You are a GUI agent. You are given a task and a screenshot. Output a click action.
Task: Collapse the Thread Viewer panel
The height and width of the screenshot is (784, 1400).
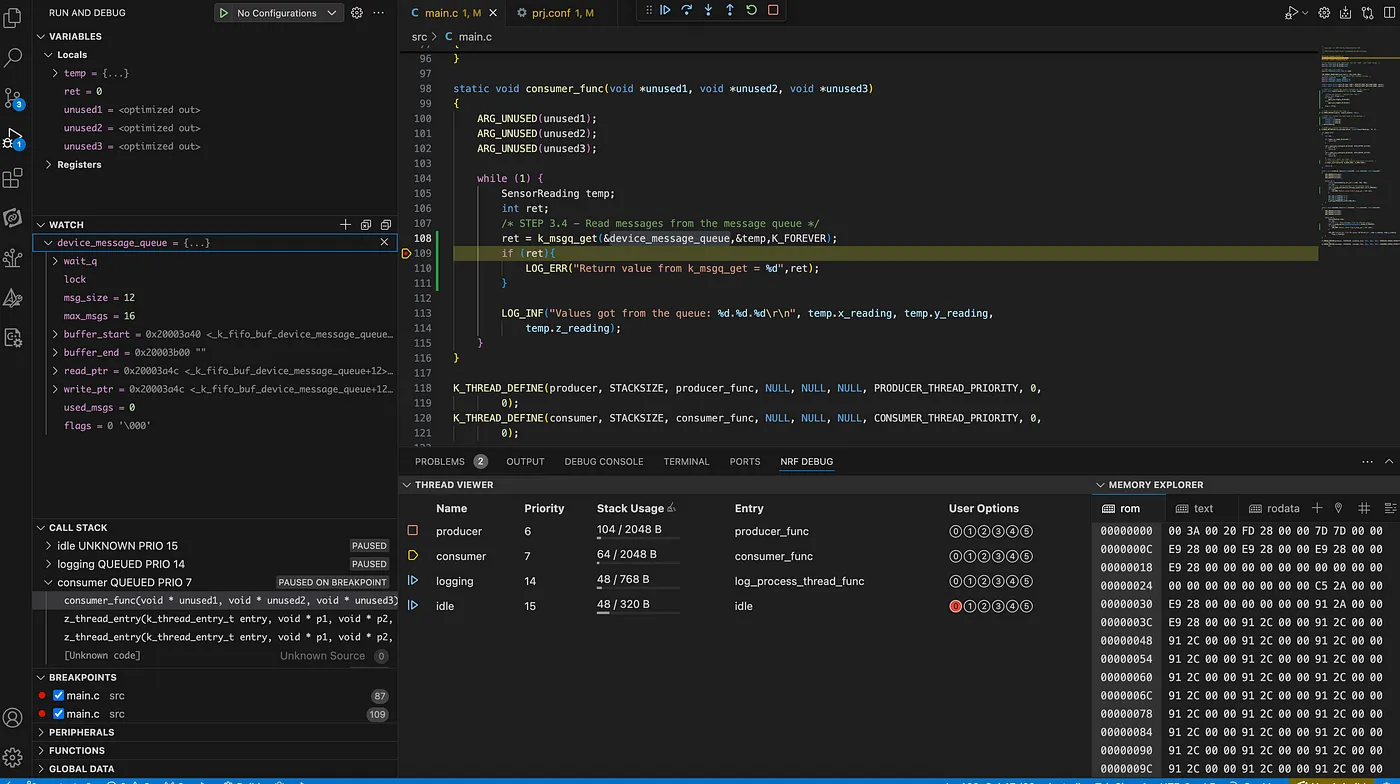(x=407, y=485)
